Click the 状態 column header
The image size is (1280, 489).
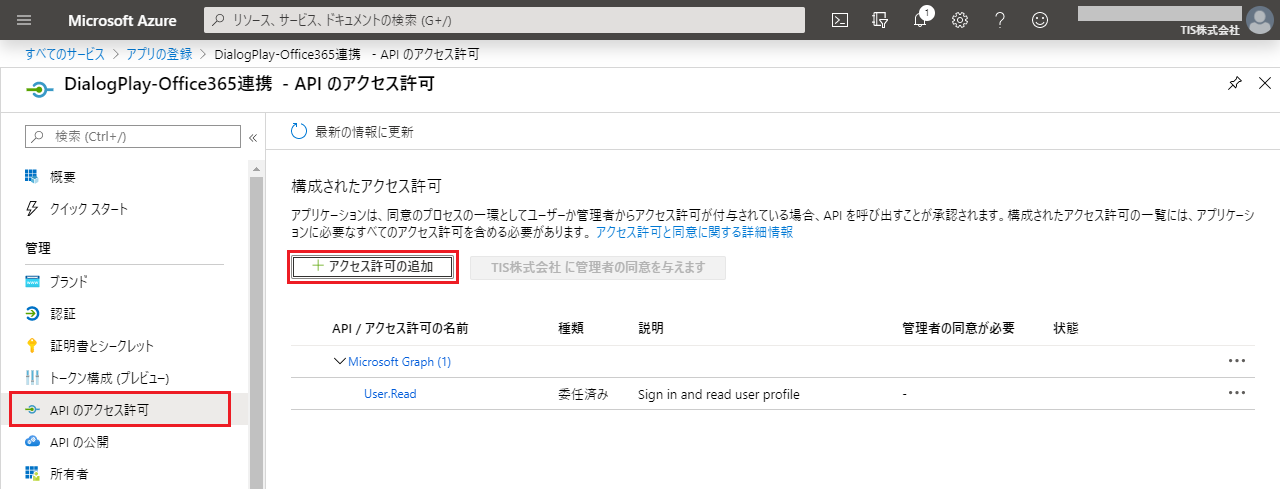[1066, 328]
